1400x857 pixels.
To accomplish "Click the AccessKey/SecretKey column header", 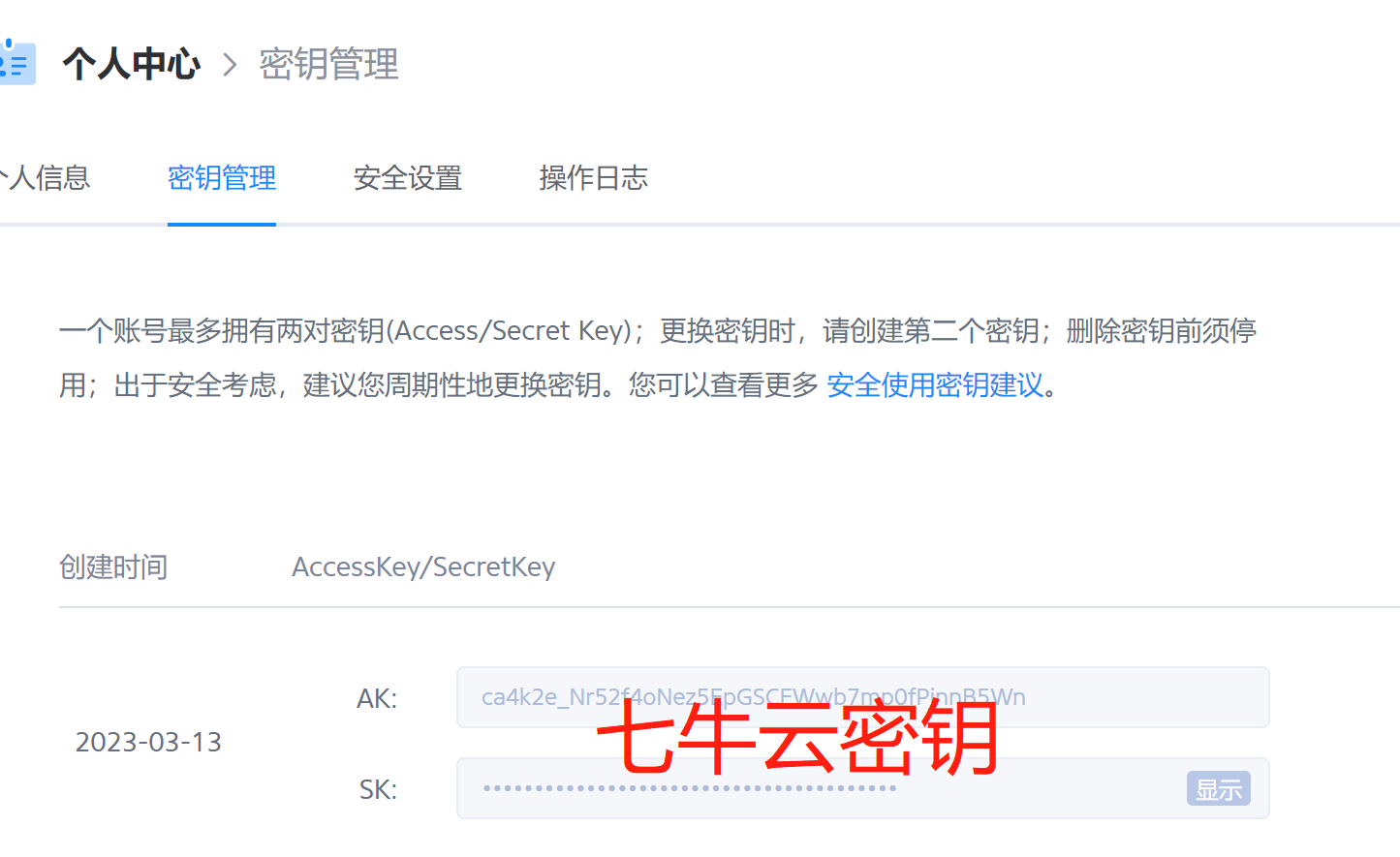I will (x=423, y=566).
